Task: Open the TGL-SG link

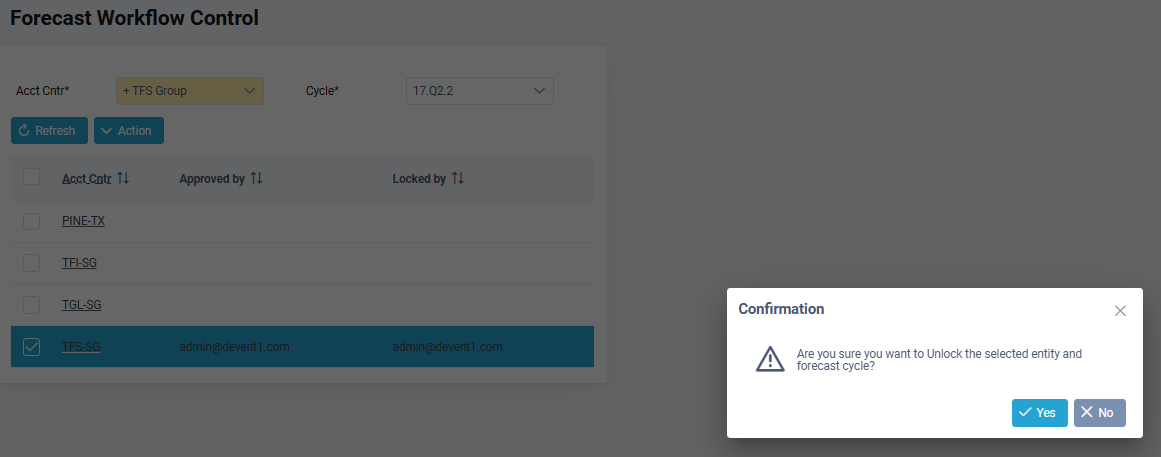Action: pos(81,304)
